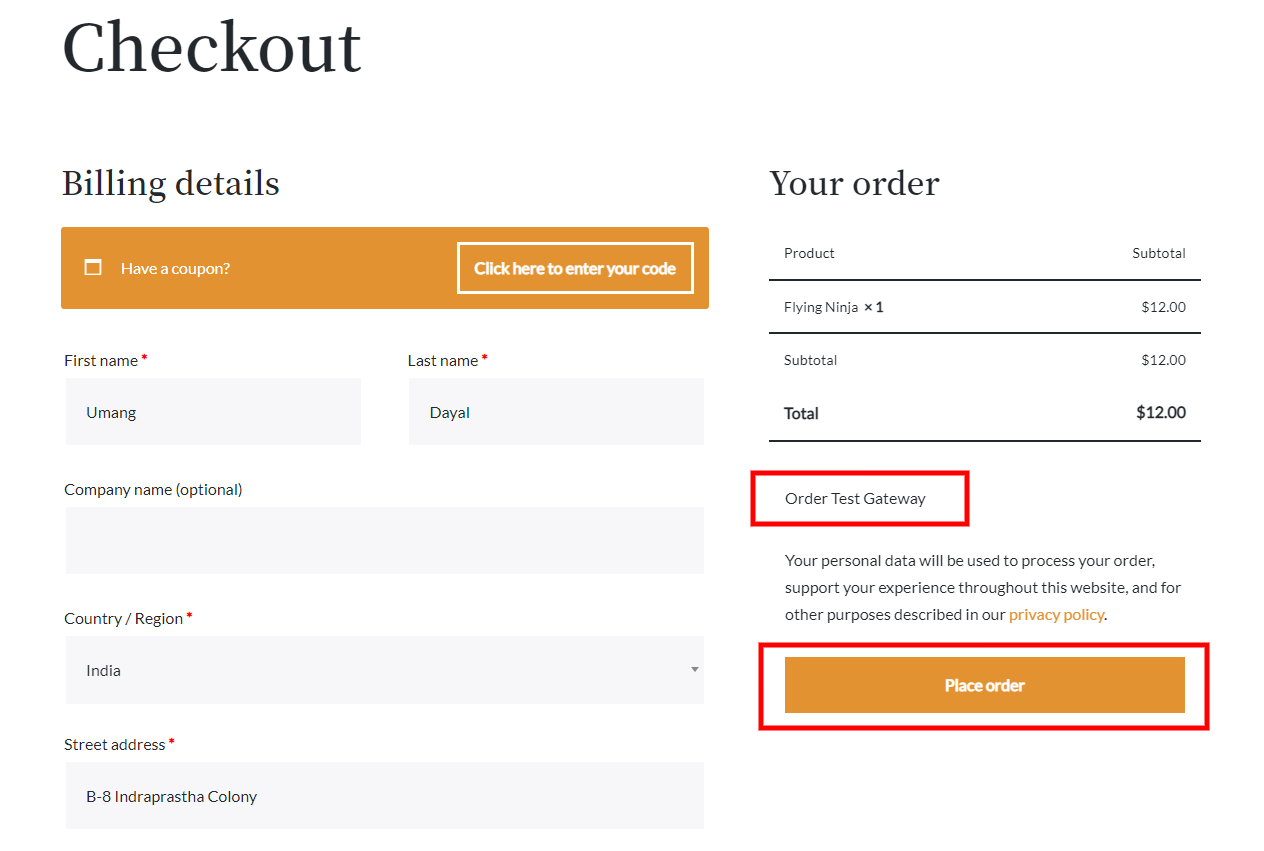Click the Company name (optional) label
Image resolution: width=1264 pixels, height=851 pixels.
click(x=153, y=490)
